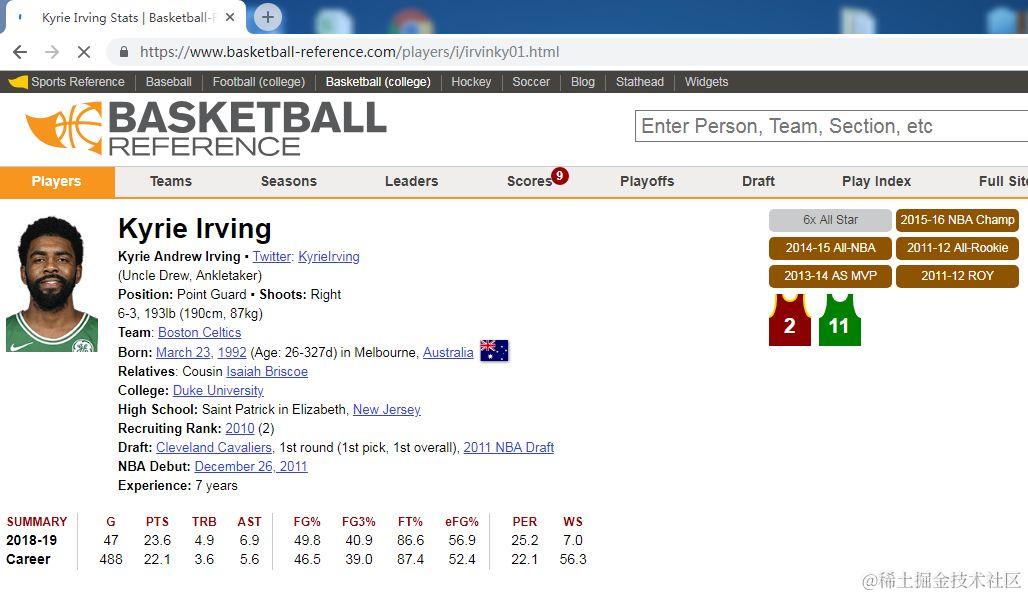This screenshot has height=597, width=1028.
Task: Click the 1992 birth year link
Action: point(232,352)
